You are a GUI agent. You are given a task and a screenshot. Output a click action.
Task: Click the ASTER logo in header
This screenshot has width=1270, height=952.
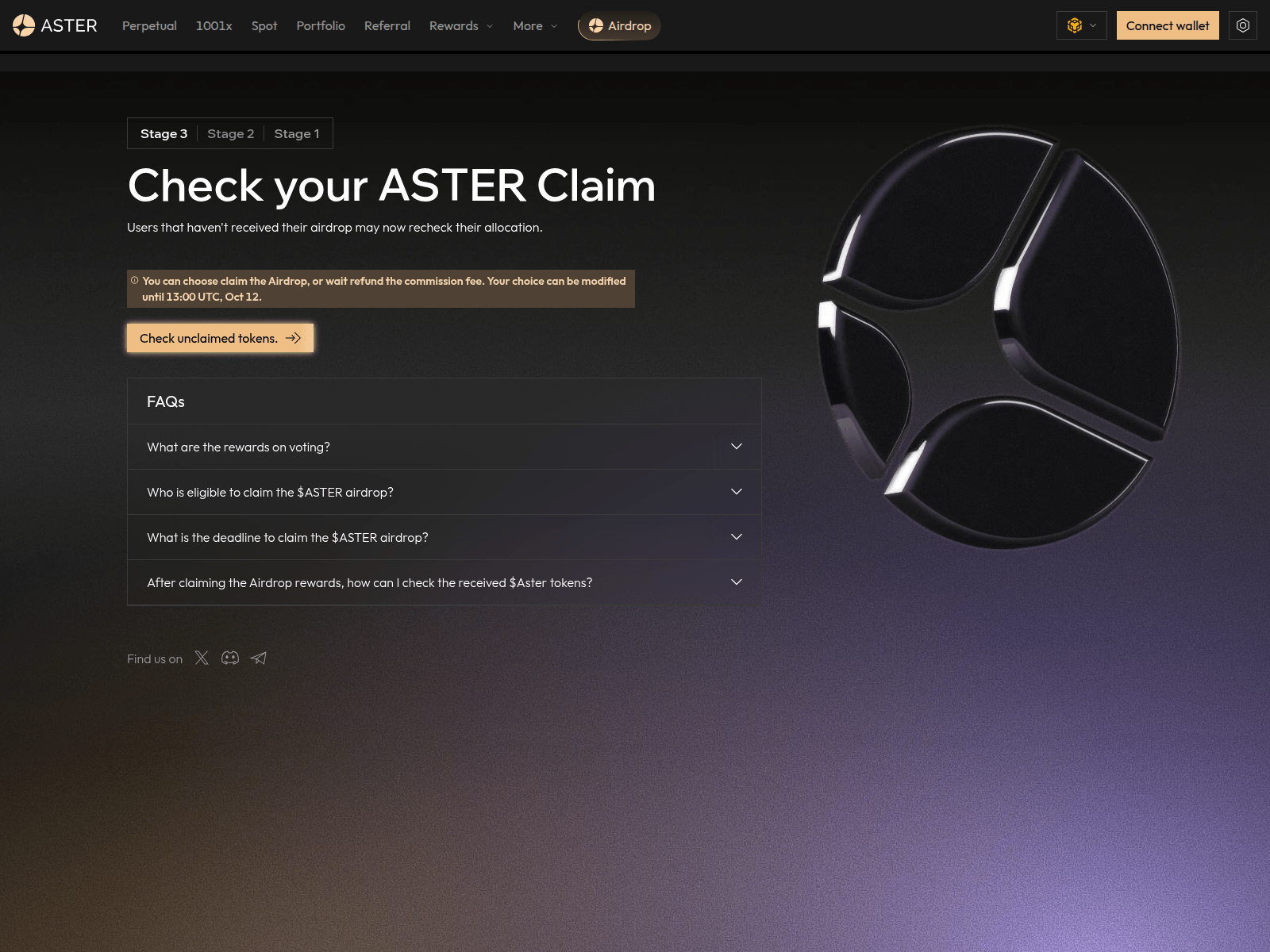click(x=55, y=25)
